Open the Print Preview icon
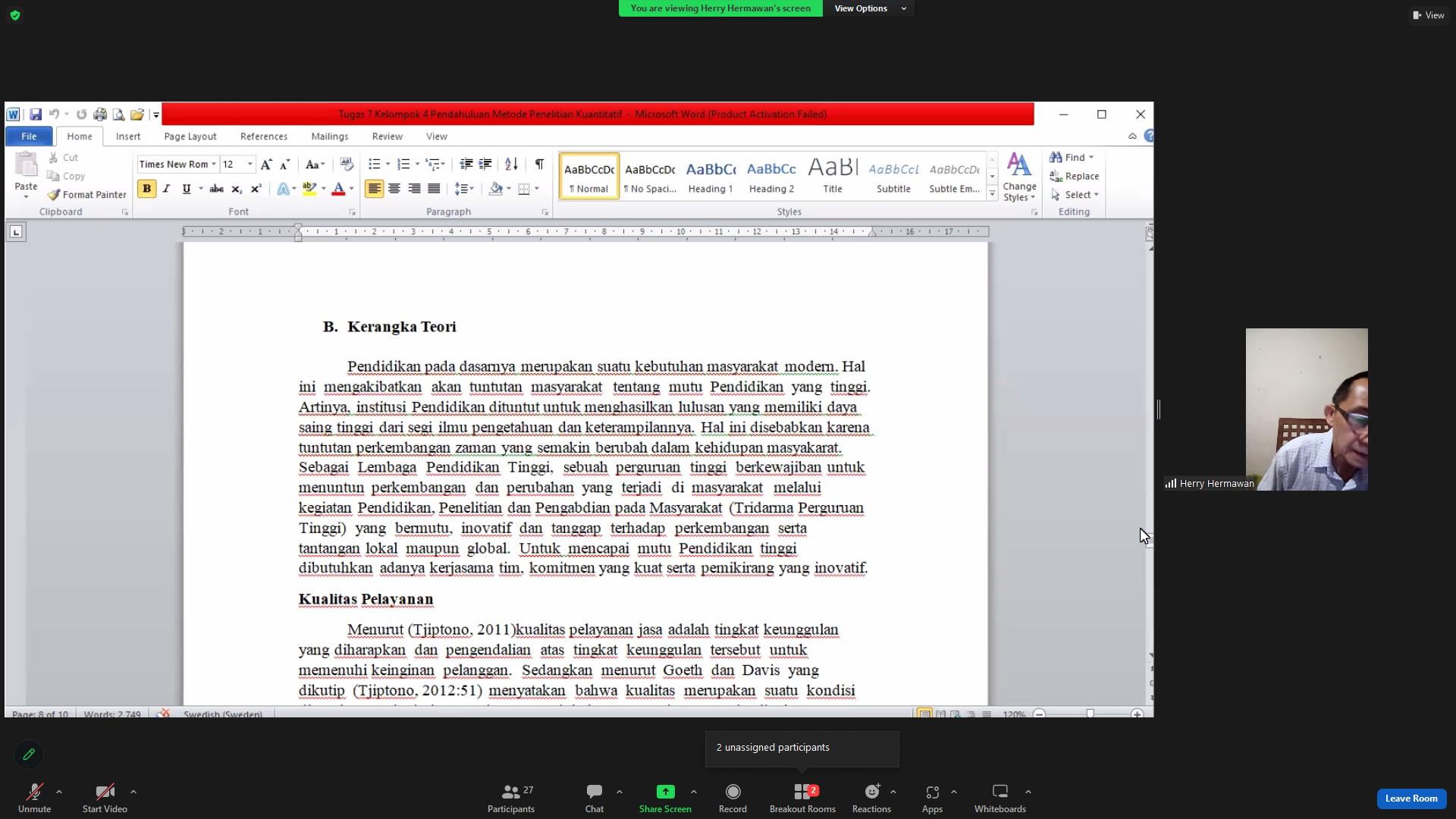The width and height of the screenshot is (1456, 819). 118,115
